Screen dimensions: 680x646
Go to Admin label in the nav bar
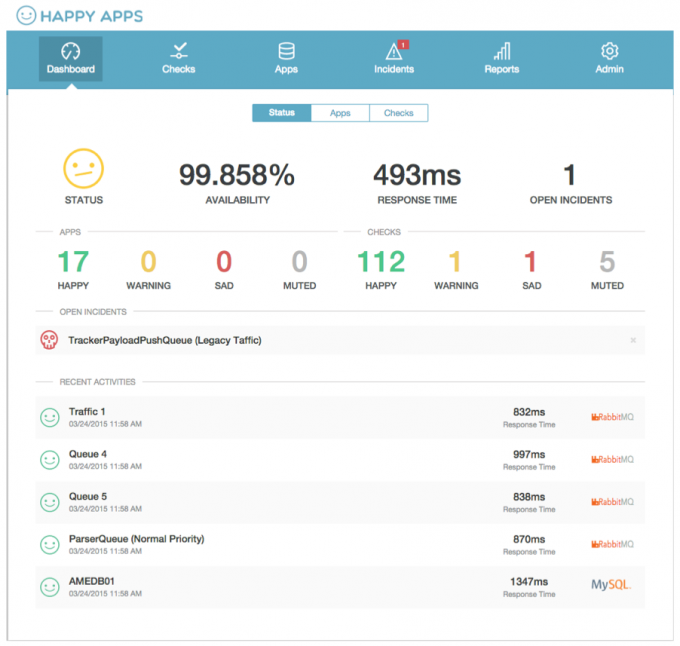click(609, 69)
